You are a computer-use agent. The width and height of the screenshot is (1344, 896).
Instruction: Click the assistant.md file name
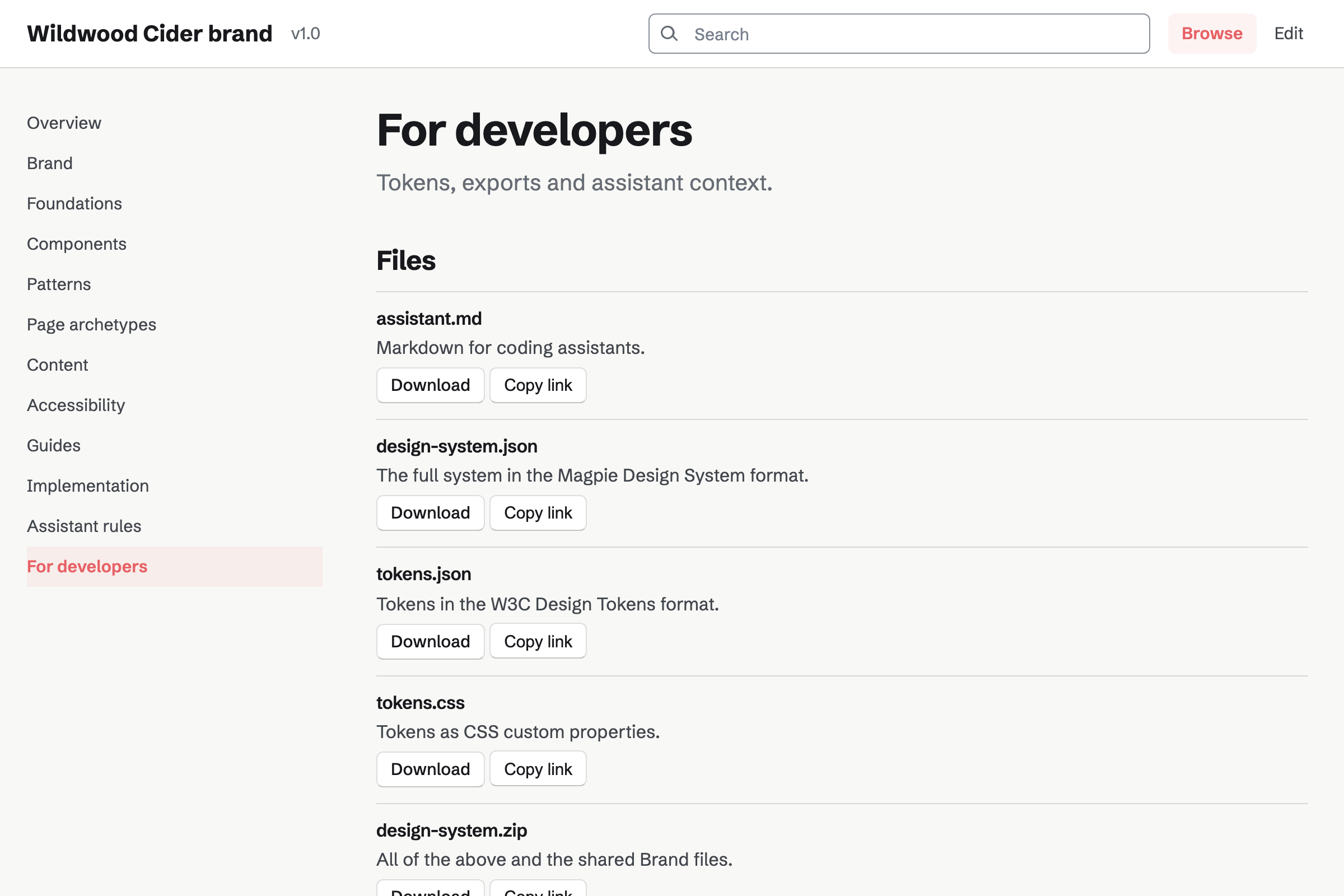click(429, 318)
